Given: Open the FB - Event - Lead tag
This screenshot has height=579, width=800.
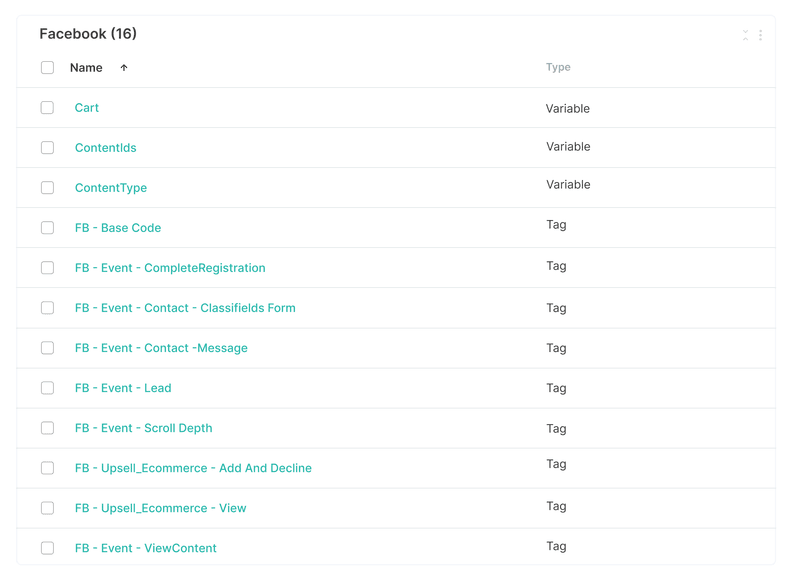Looking at the screenshot, I should point(123,388).
